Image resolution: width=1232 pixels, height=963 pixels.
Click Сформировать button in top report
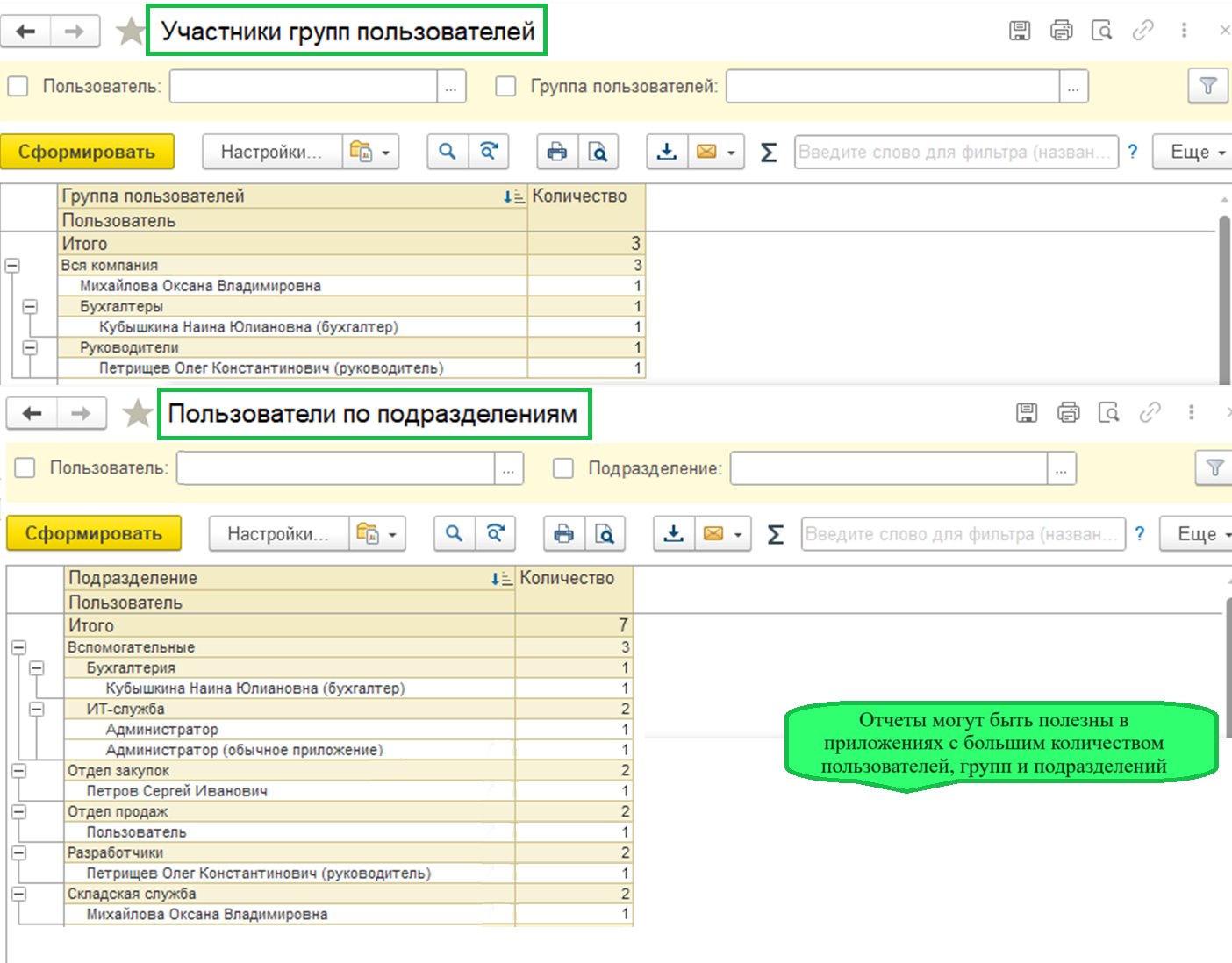[87, 152]
